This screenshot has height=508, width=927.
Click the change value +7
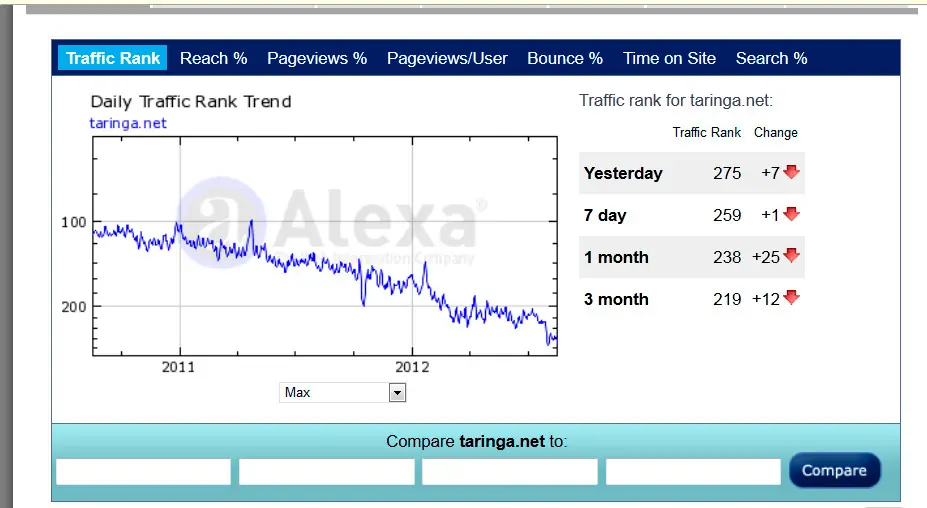[x=770, y=173]
